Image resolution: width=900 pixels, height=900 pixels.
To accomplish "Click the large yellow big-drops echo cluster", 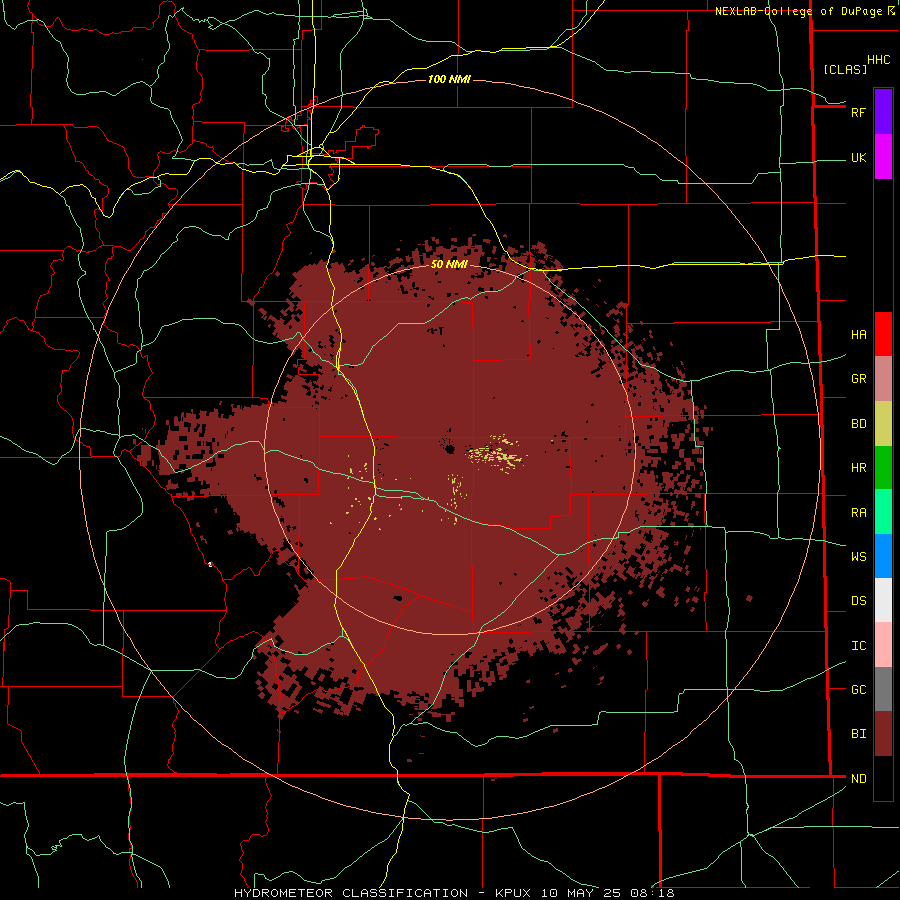I will click(495, 455).
